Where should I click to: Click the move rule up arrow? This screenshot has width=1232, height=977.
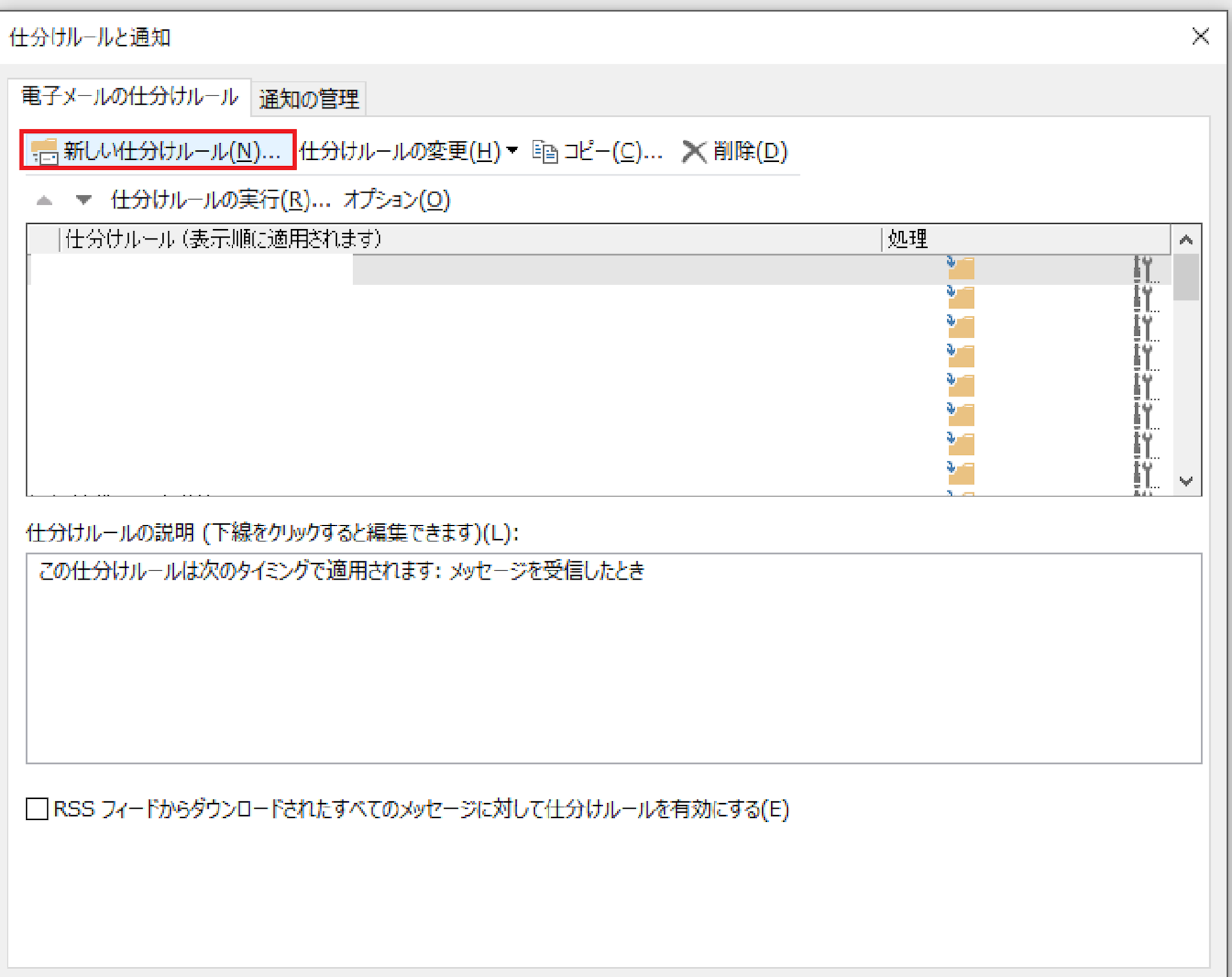45,200
